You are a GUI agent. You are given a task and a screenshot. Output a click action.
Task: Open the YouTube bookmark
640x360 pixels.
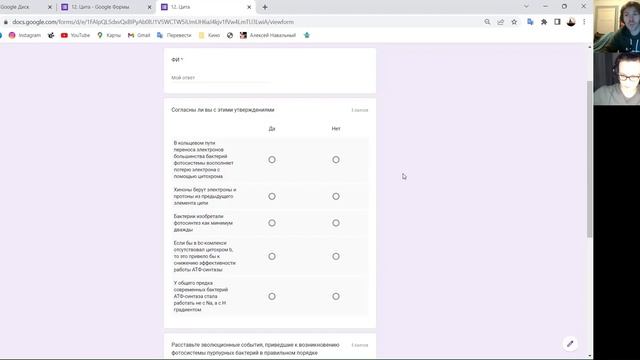76,36
